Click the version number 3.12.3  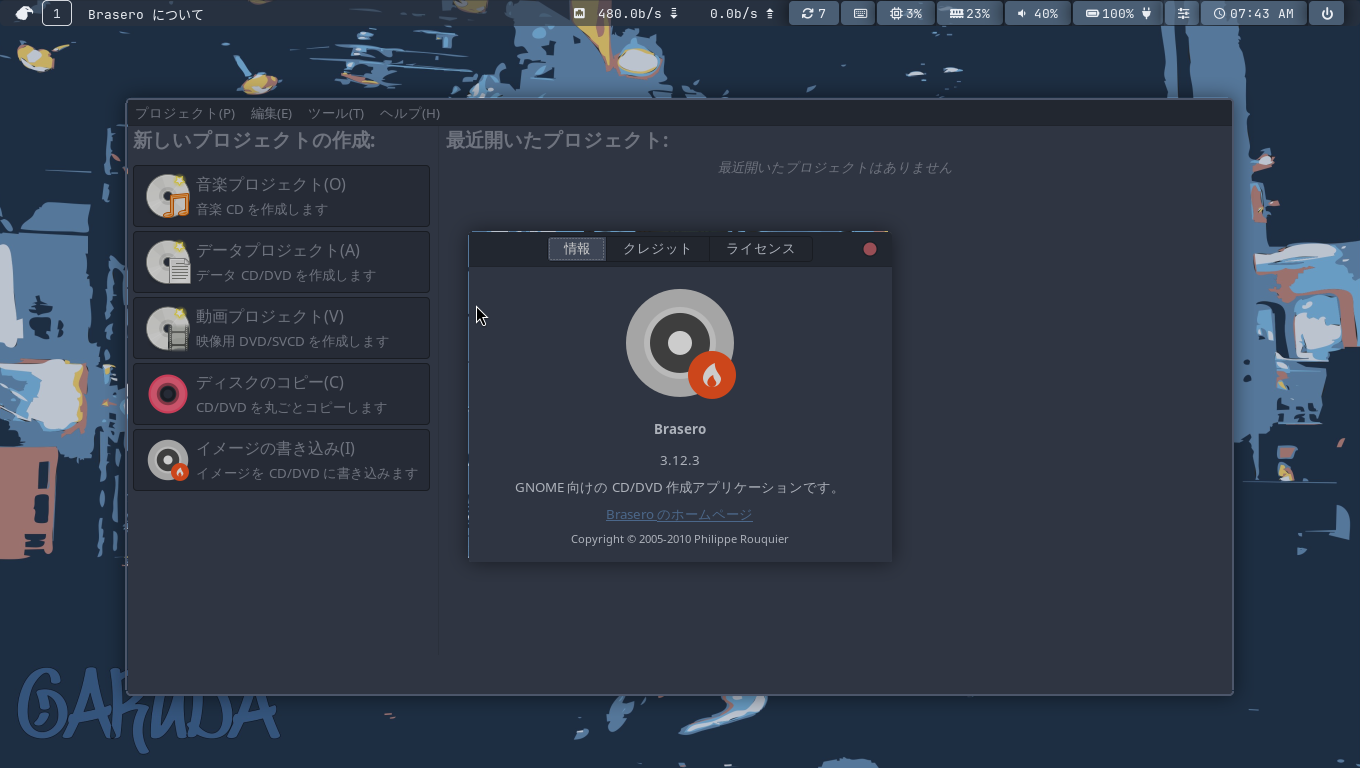coord(680,460)
